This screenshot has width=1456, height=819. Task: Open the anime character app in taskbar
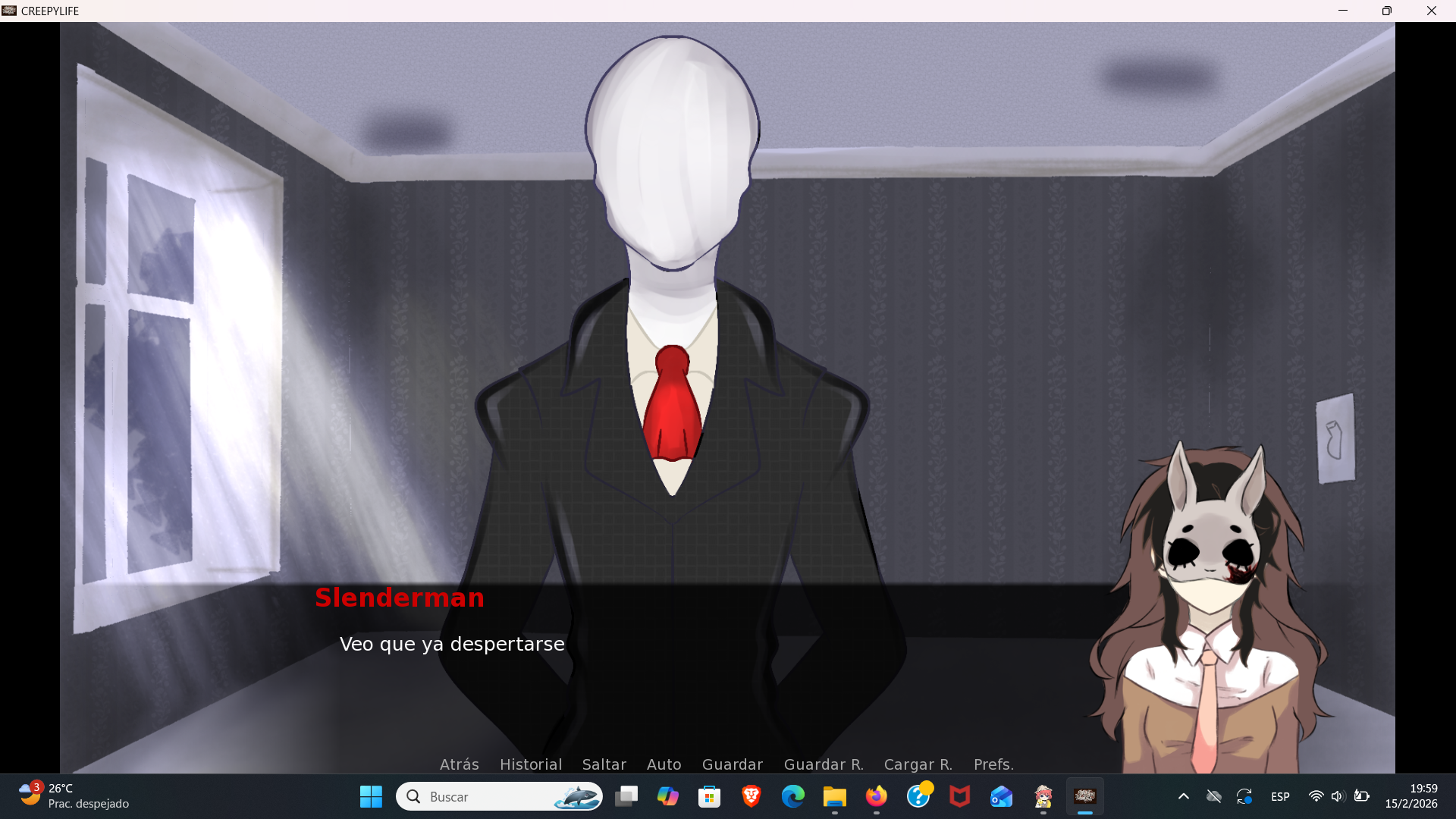(x=1043, y=796)
